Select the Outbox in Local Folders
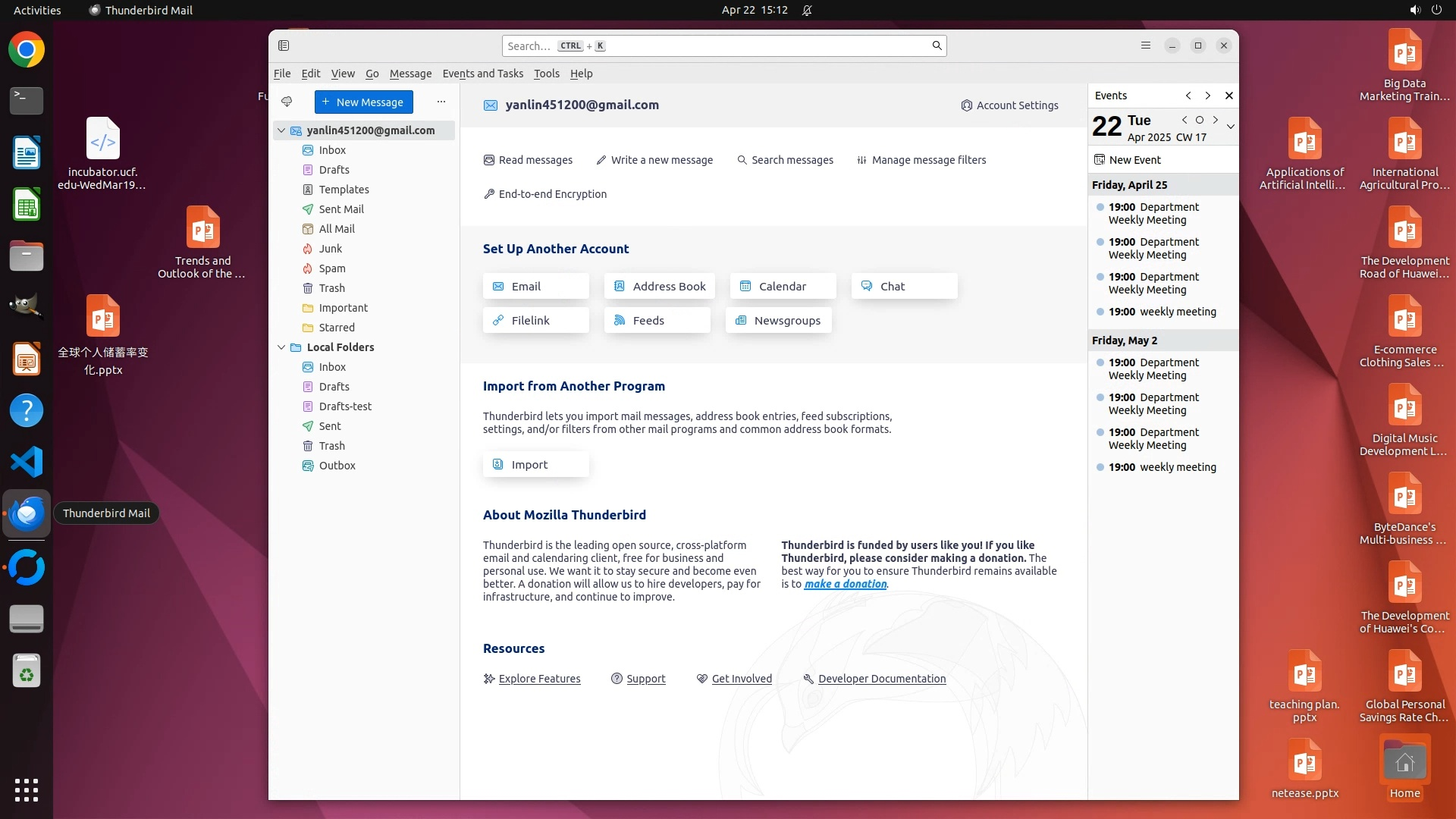This screenshot has width=1456, height=819. coord(337,466)
